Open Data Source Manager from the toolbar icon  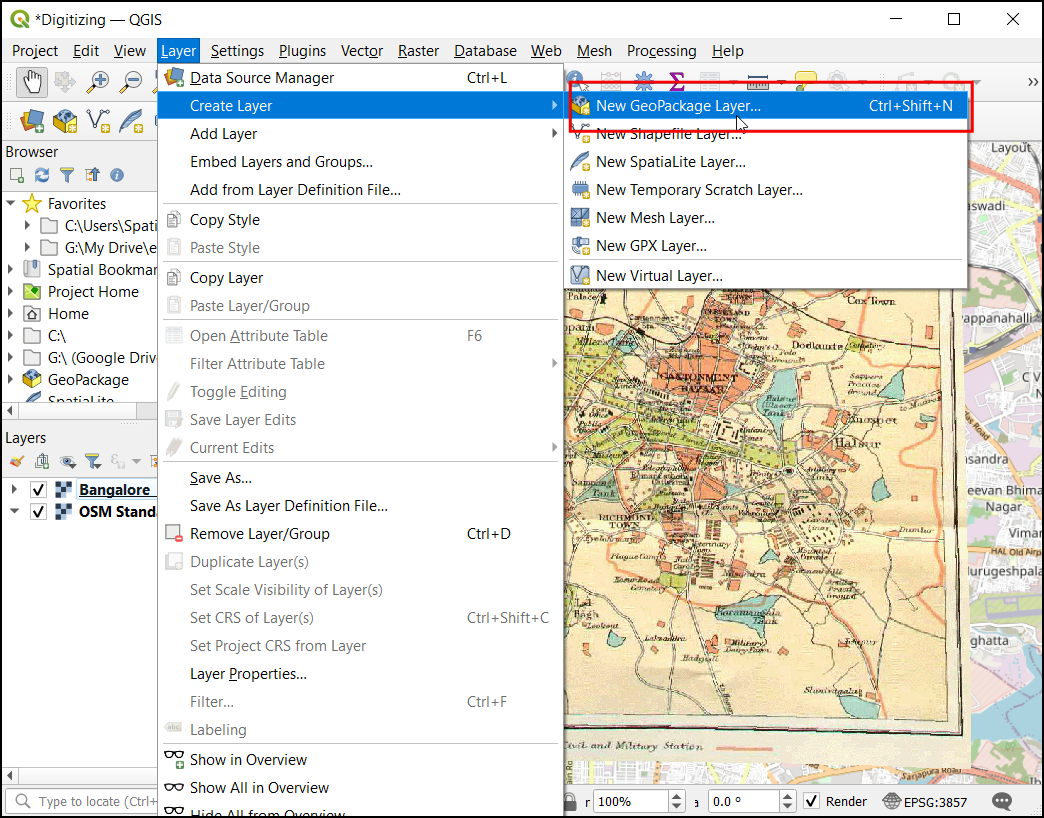(x=31, y=120)
